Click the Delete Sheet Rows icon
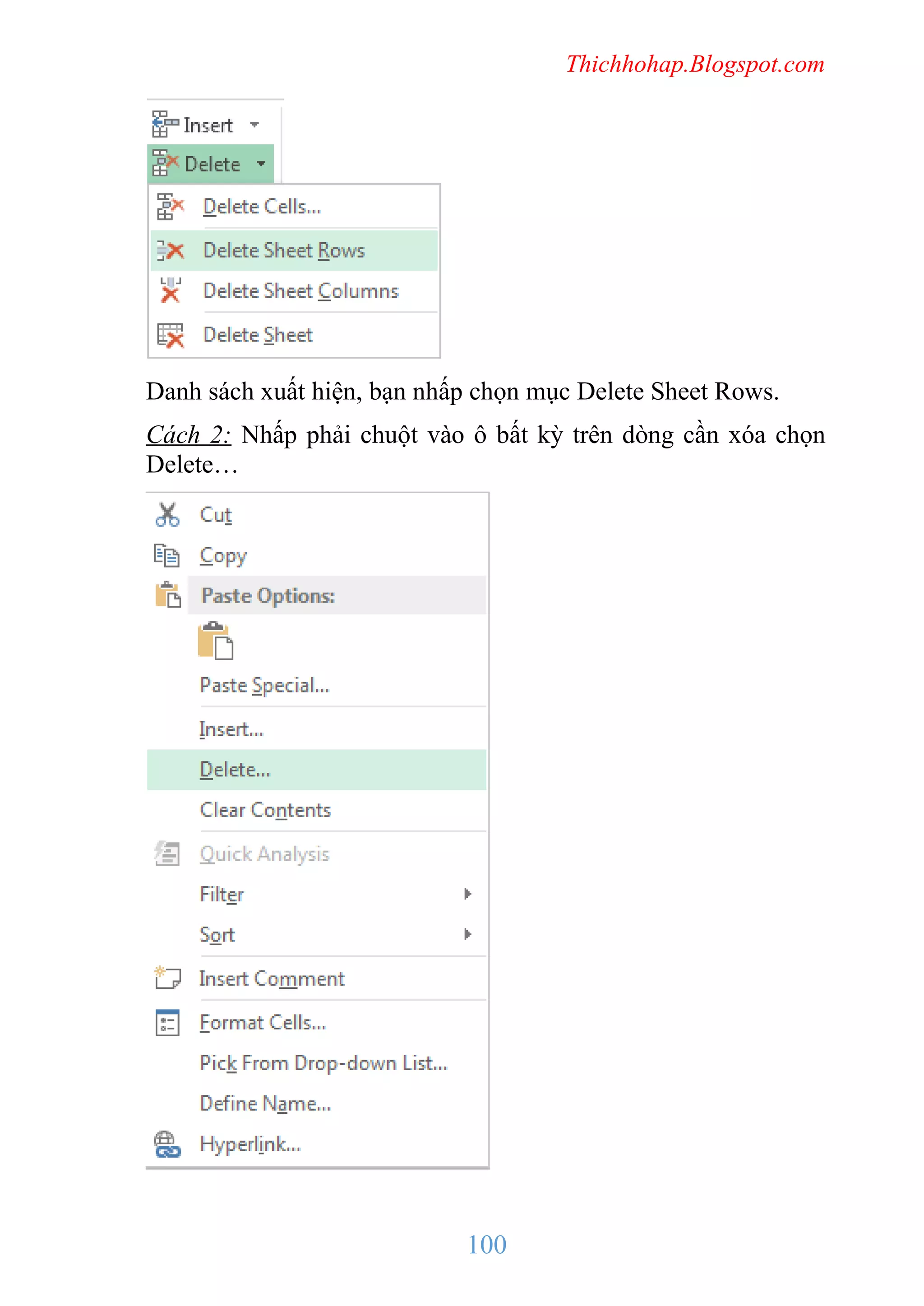The height and width of the screenshot is (1306, 924). click(x=170, y=250)
